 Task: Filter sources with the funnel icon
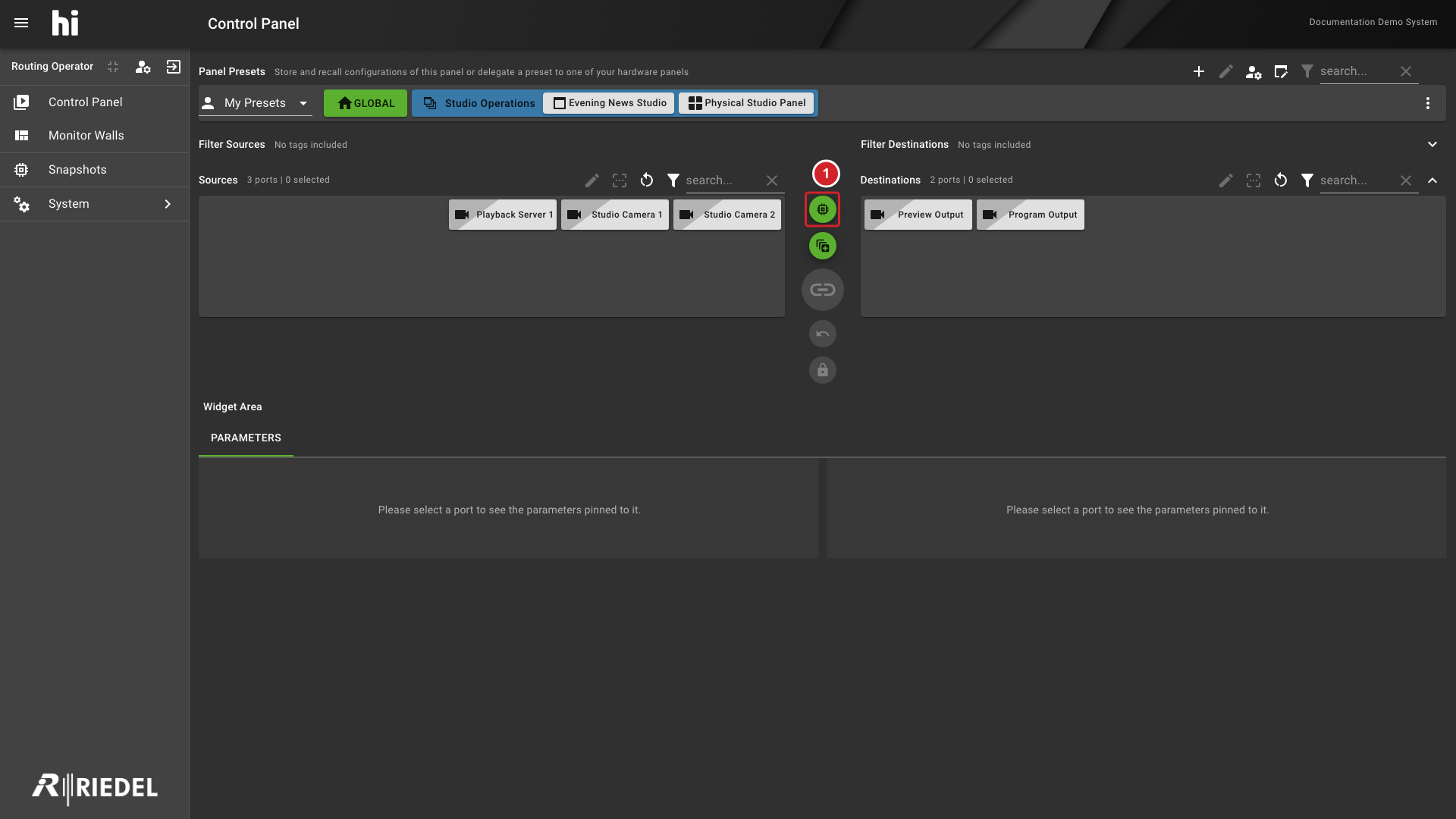pos(673,180)
